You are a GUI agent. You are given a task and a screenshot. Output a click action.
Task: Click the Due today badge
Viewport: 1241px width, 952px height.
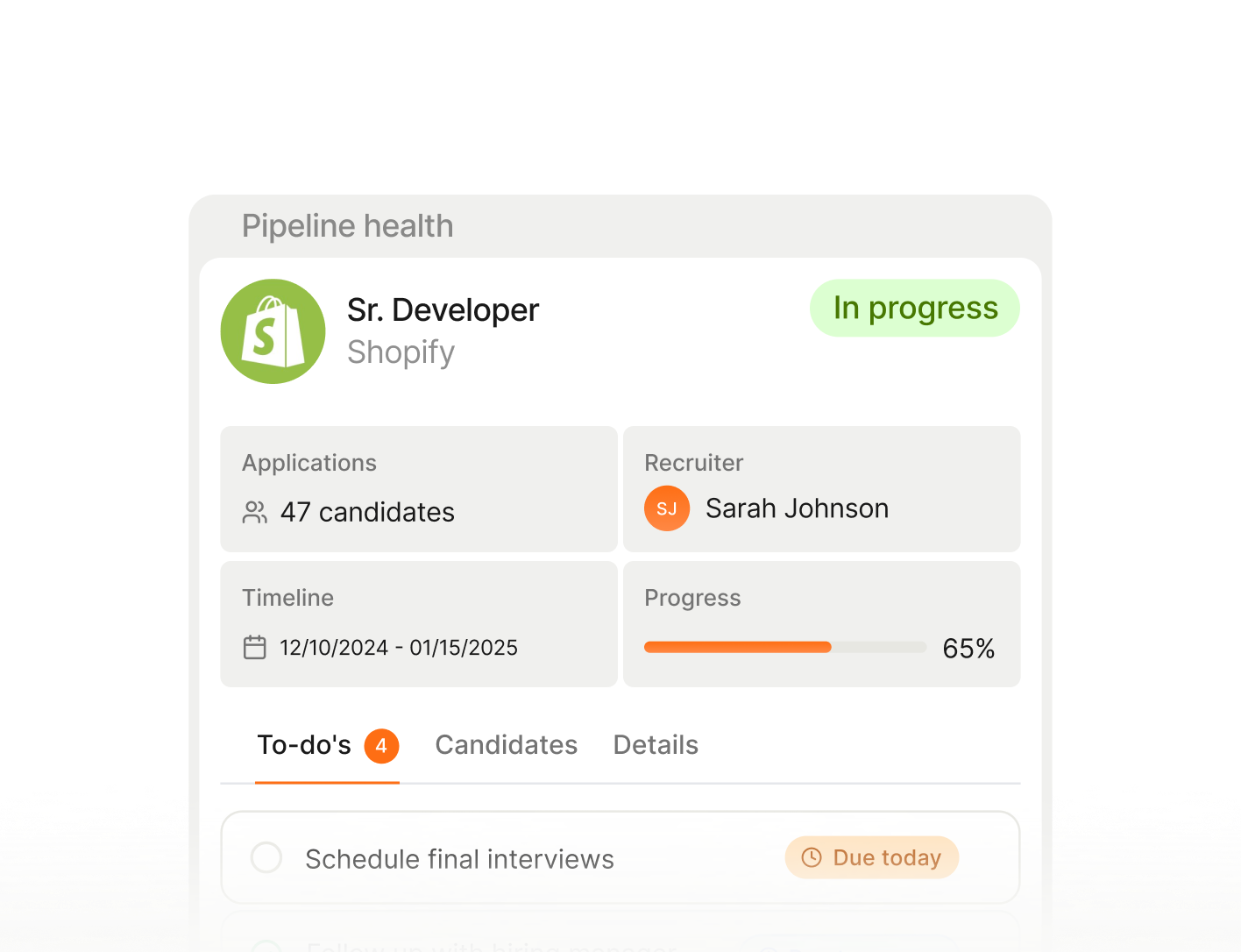871,857
